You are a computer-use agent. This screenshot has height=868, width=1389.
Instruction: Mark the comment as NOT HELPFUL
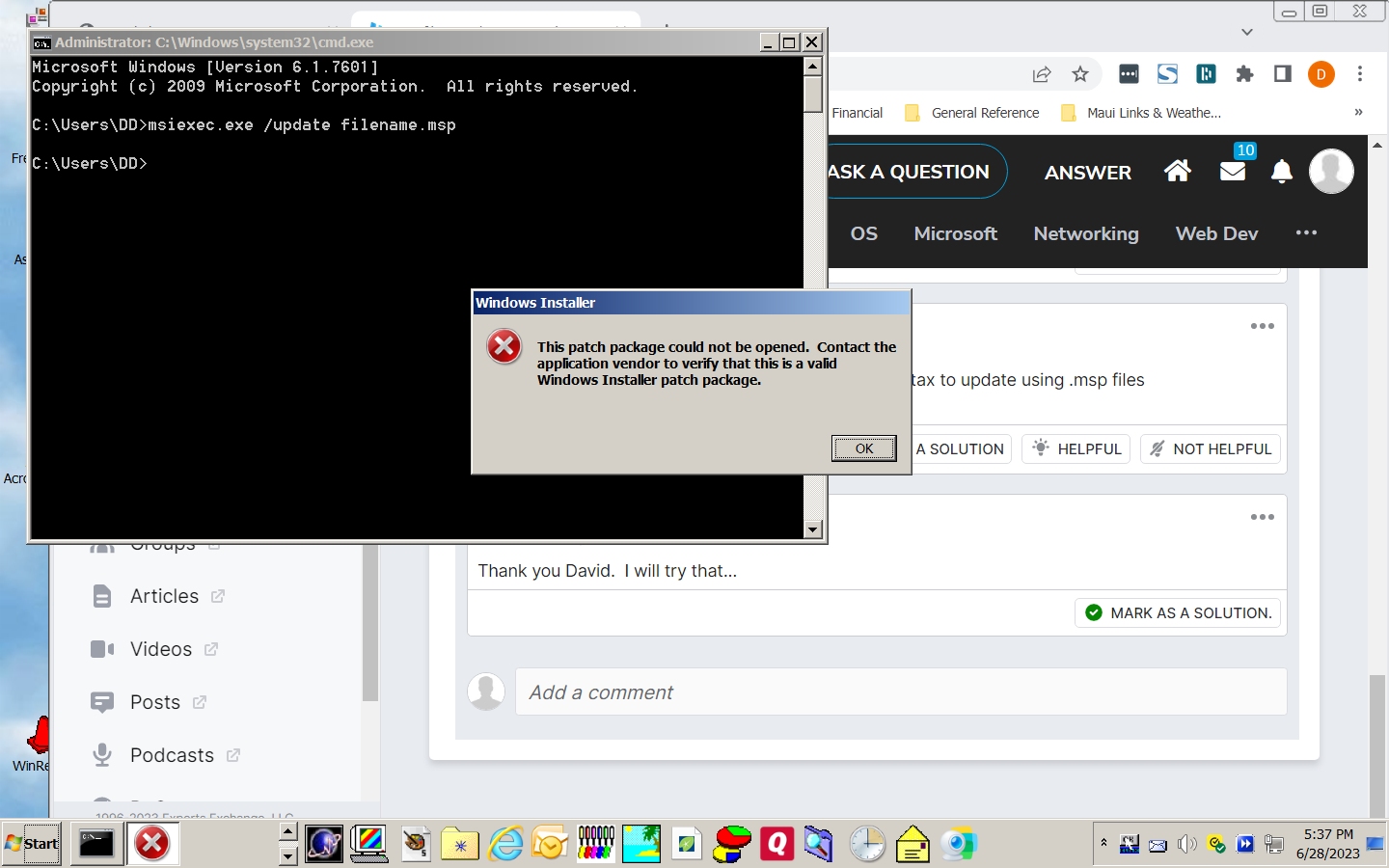pos(1211,448)
